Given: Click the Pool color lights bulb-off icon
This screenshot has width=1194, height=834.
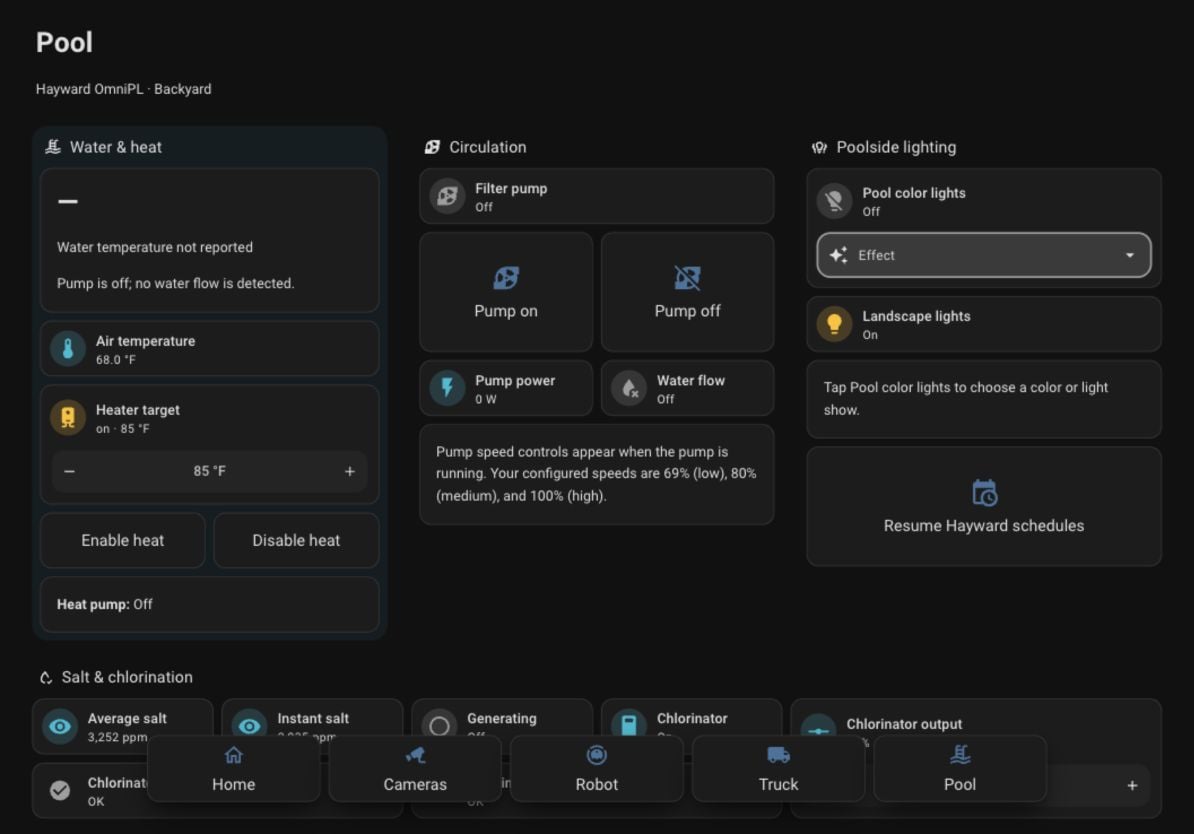Looking at the screenshot, I should pos(835,201).
